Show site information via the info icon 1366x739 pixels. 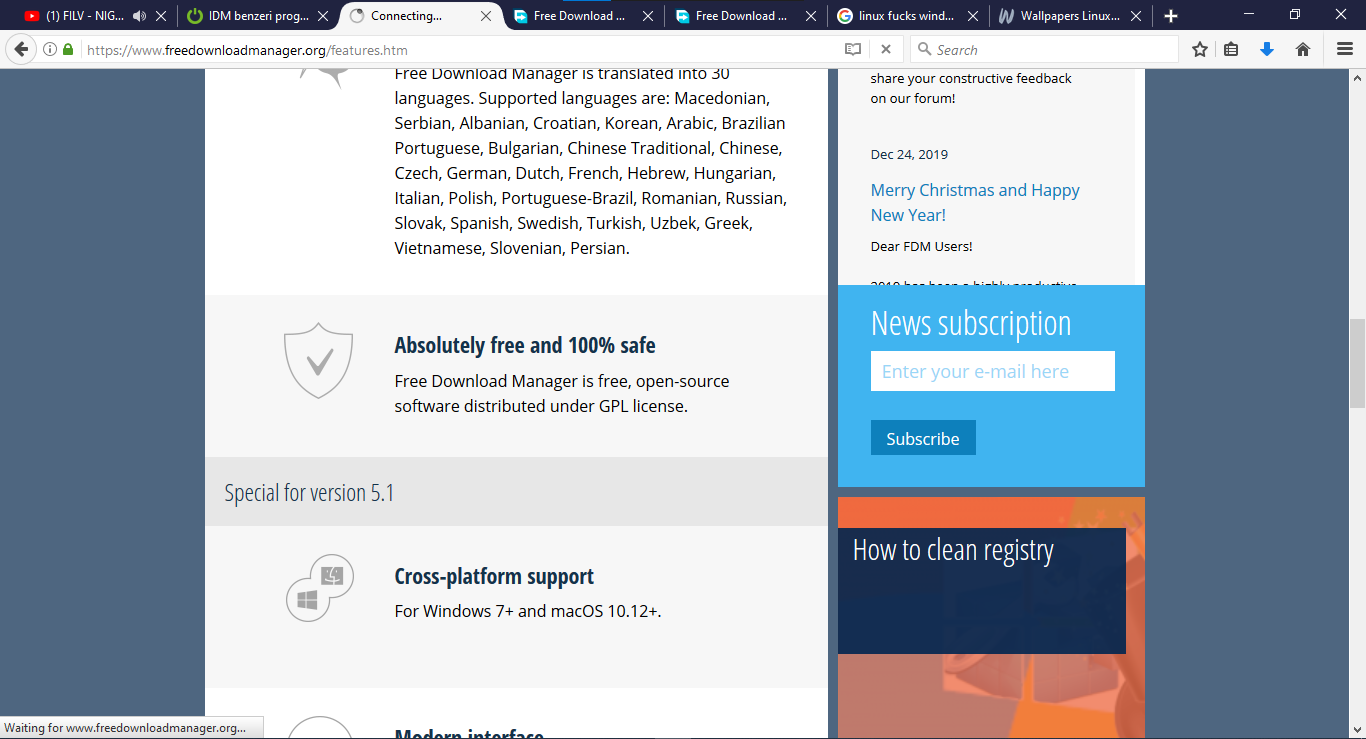pos(50,49)
